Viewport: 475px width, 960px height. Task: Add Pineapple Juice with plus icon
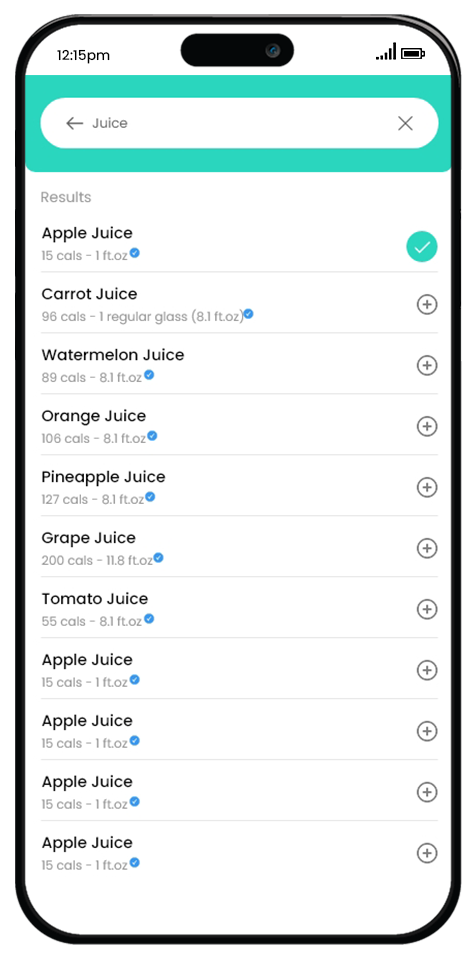click(x=427, y=487)
